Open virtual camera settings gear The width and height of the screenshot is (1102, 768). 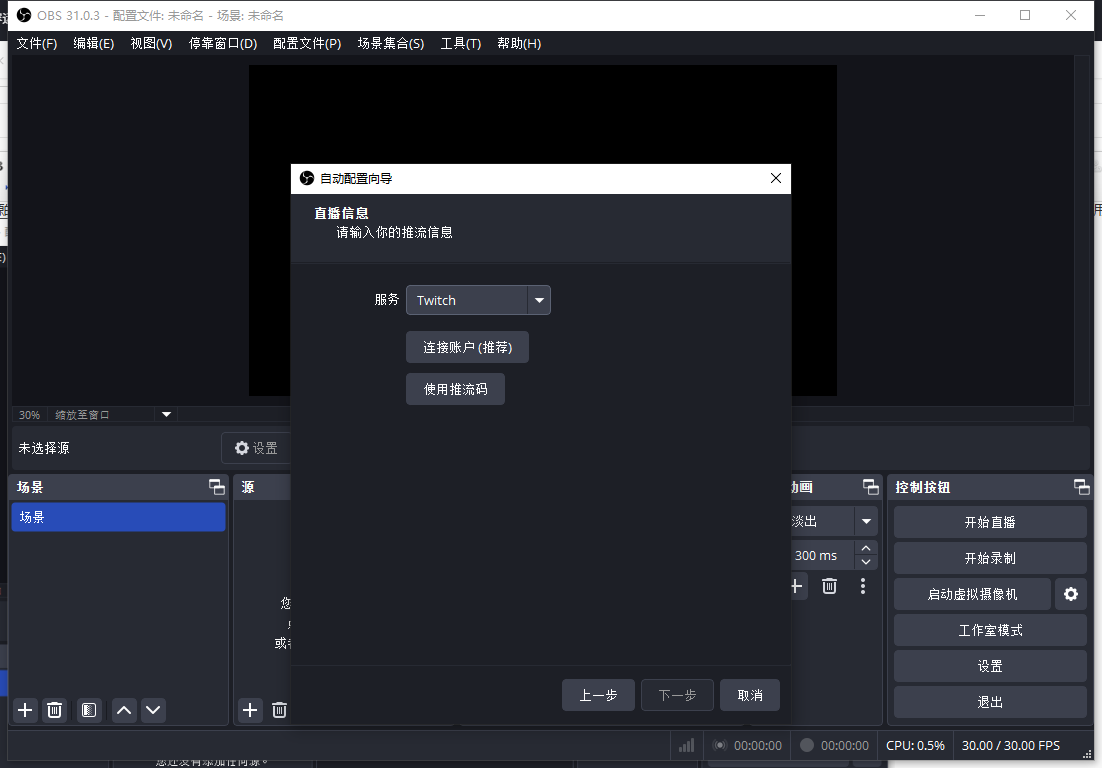[x=1070, y=594]
